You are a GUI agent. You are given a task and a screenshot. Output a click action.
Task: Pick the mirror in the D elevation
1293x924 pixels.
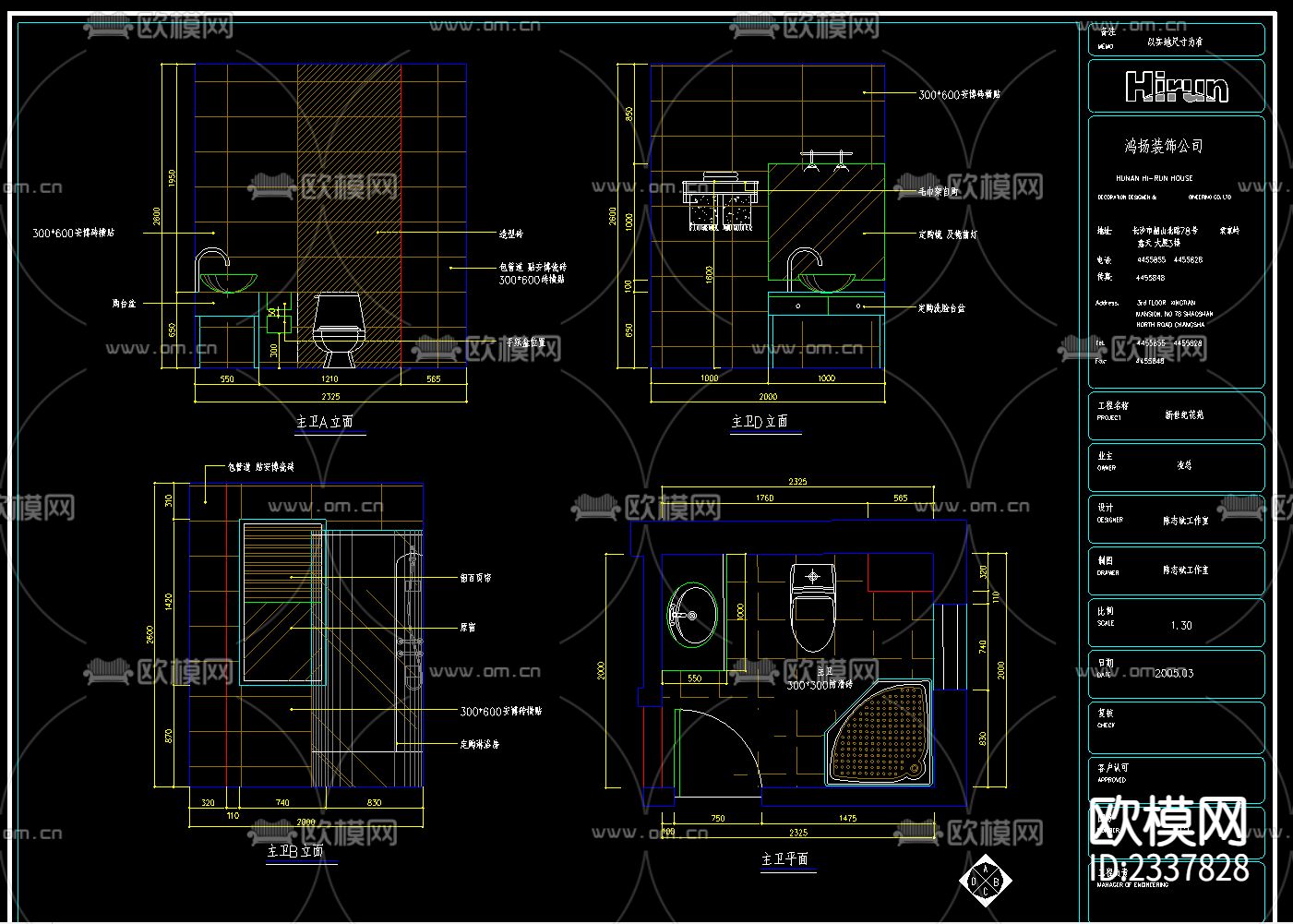point(826,222)
